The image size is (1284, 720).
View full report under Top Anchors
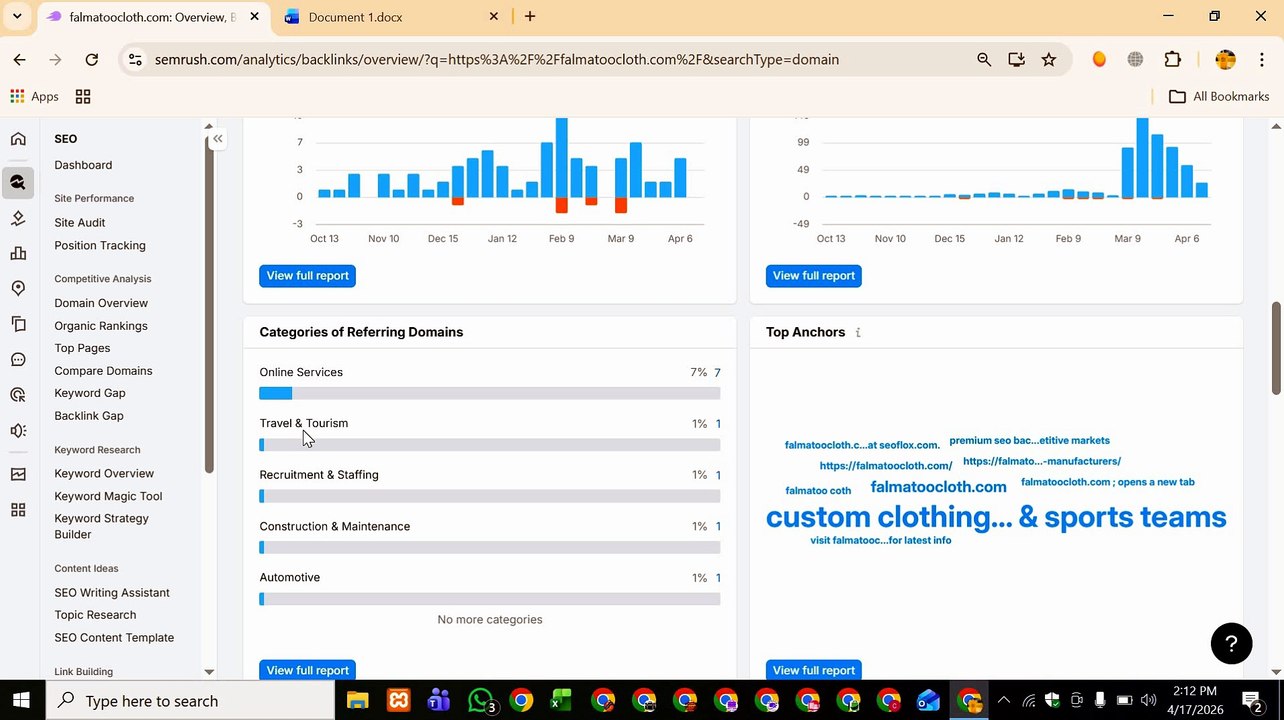(x=814, y=669)
